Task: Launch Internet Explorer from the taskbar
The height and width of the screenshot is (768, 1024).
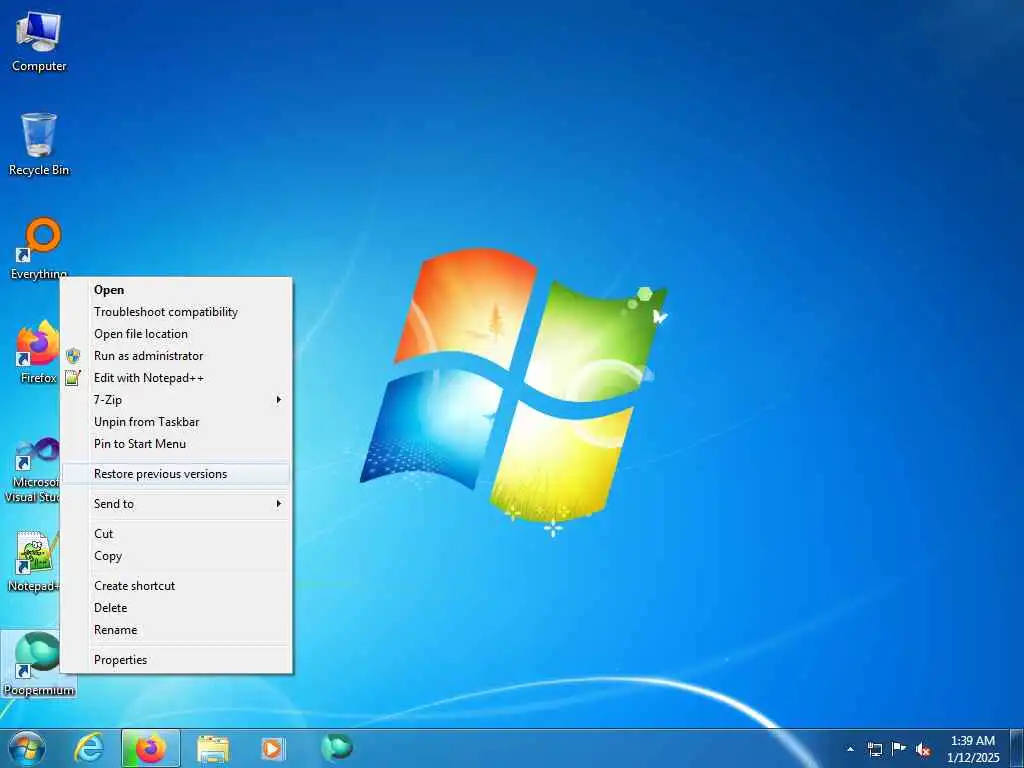Action: tap(89, 748)
